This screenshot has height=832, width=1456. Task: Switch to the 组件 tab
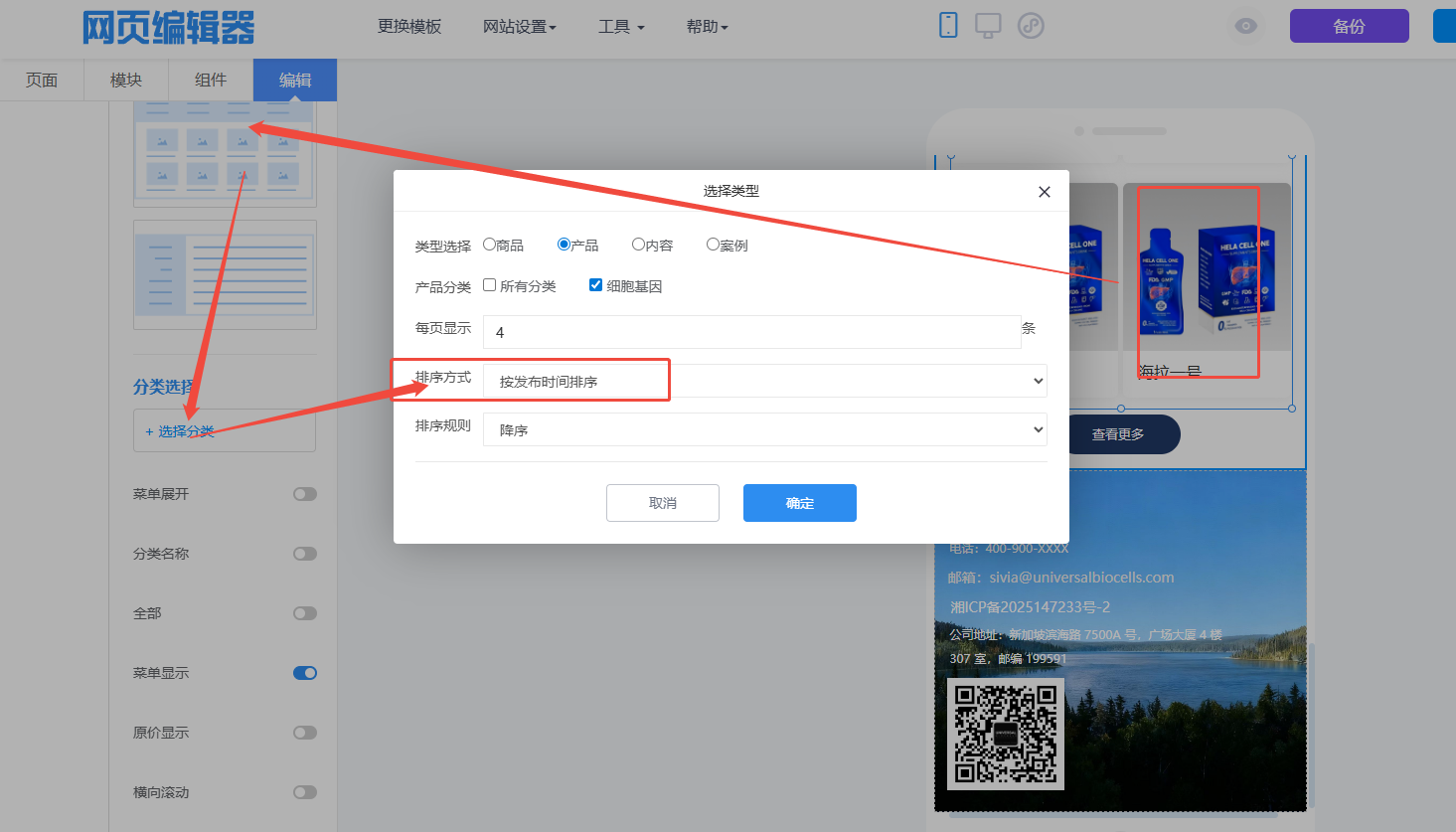point(211,80)
